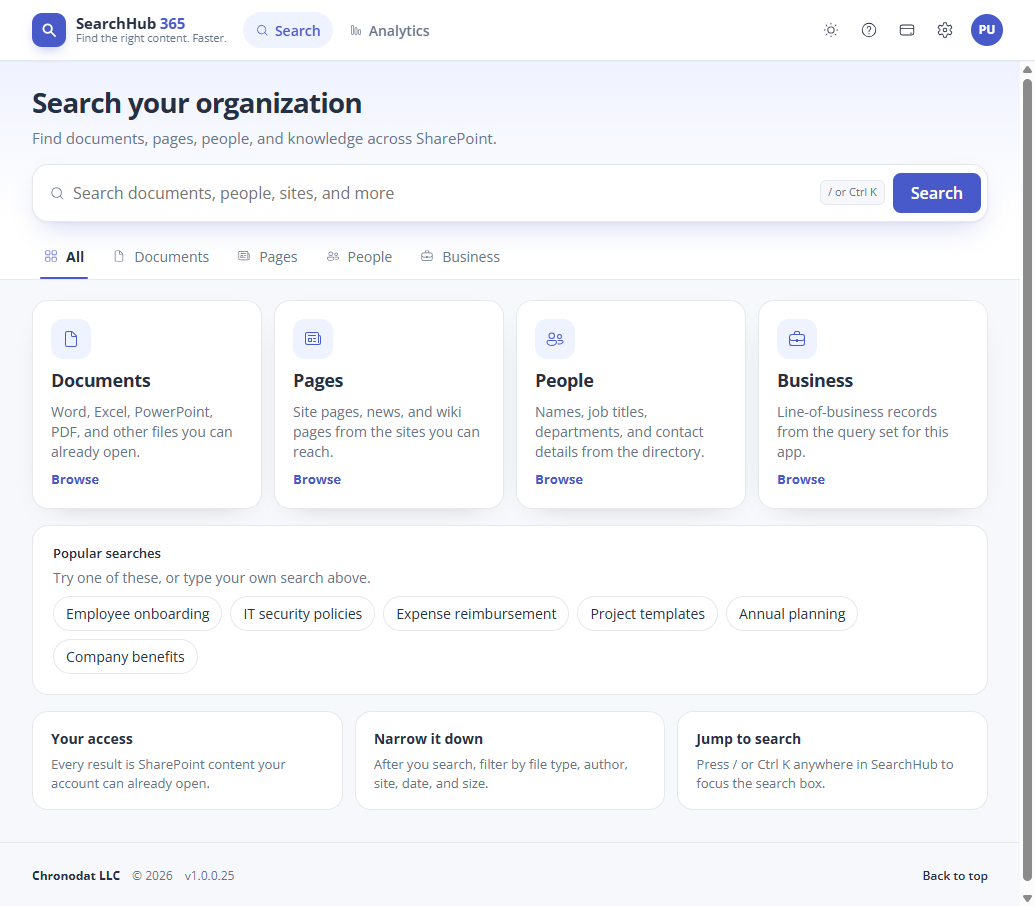
Task: Click the 'Popular searches' heading
Action: [107, 554]
